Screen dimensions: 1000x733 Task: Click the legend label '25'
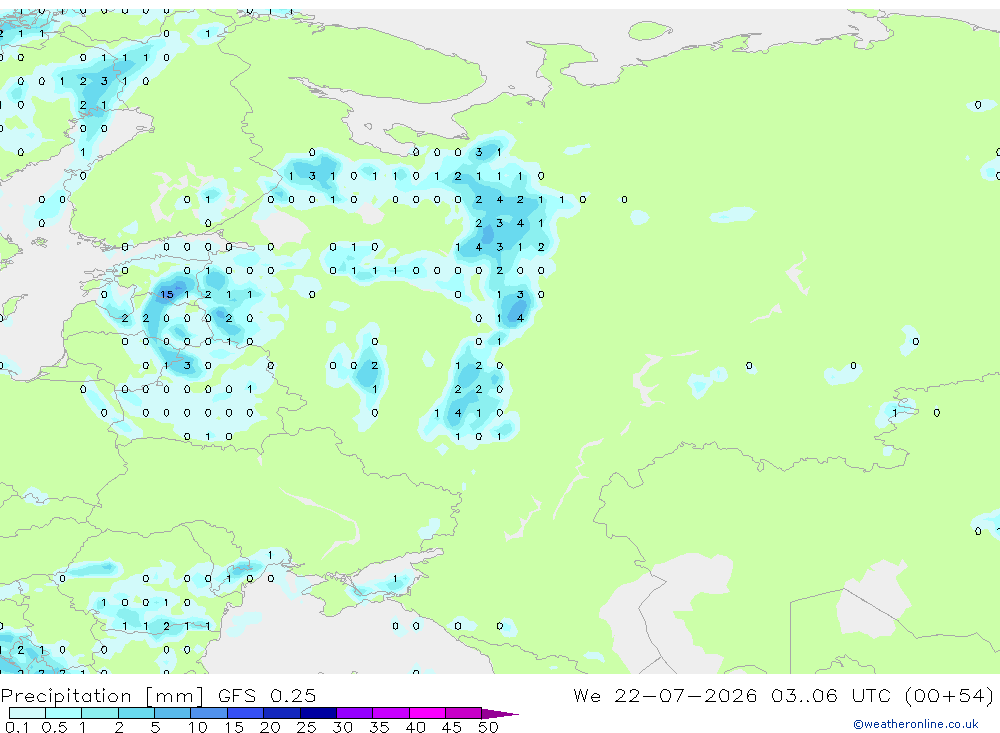point(306,727)
